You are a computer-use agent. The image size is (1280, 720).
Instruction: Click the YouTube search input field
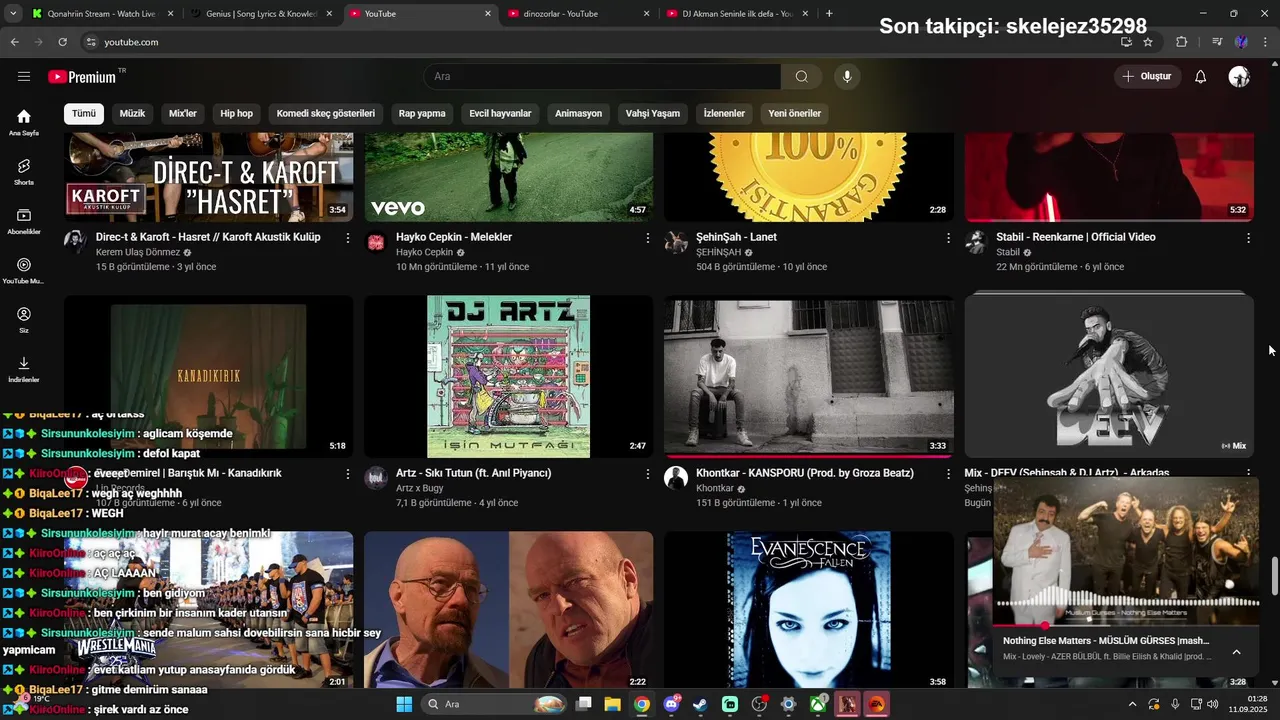(602, 76)
